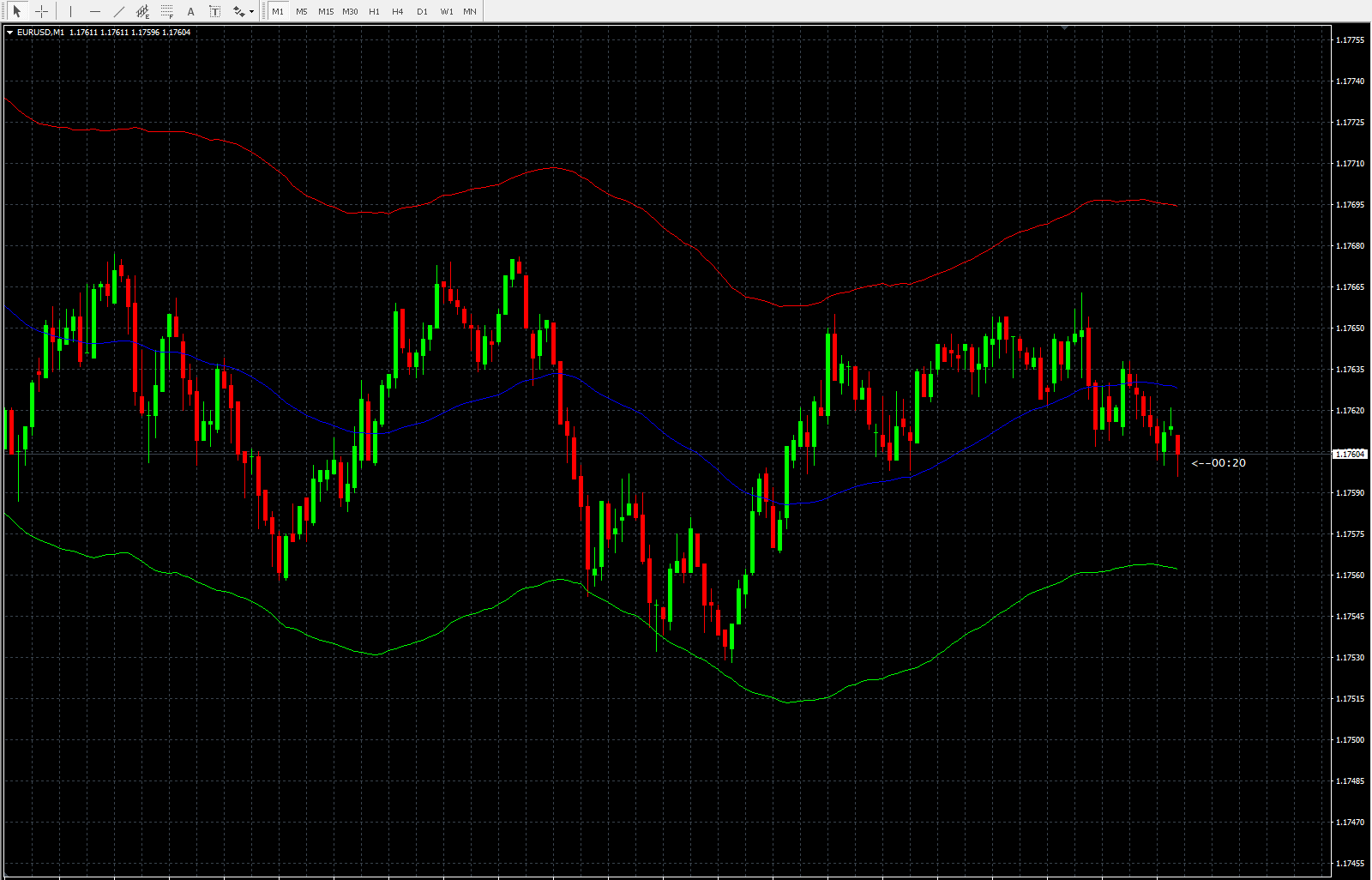This screenshot has width=1372, height=880.
Task: Click the 00:20 candle countdown timer label
Action: [x=1219, y=463]
